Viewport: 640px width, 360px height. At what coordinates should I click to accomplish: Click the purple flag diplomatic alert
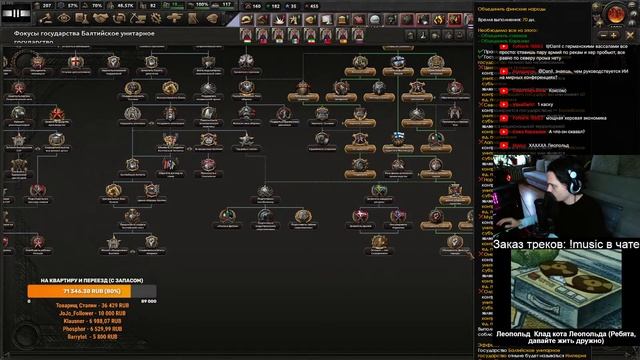click(358, 36)
